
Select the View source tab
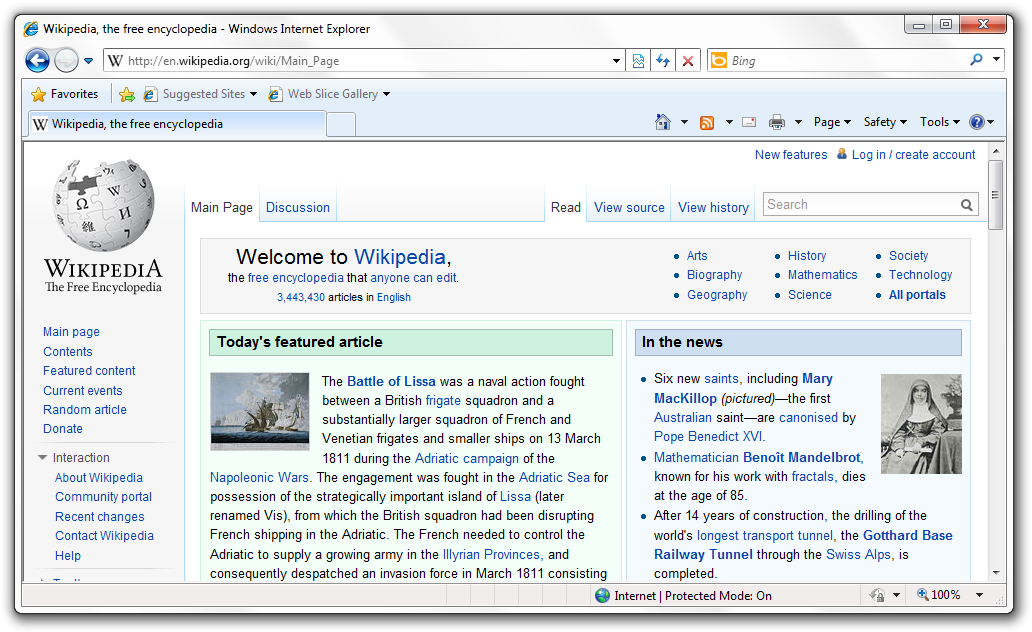pos(629,207)
